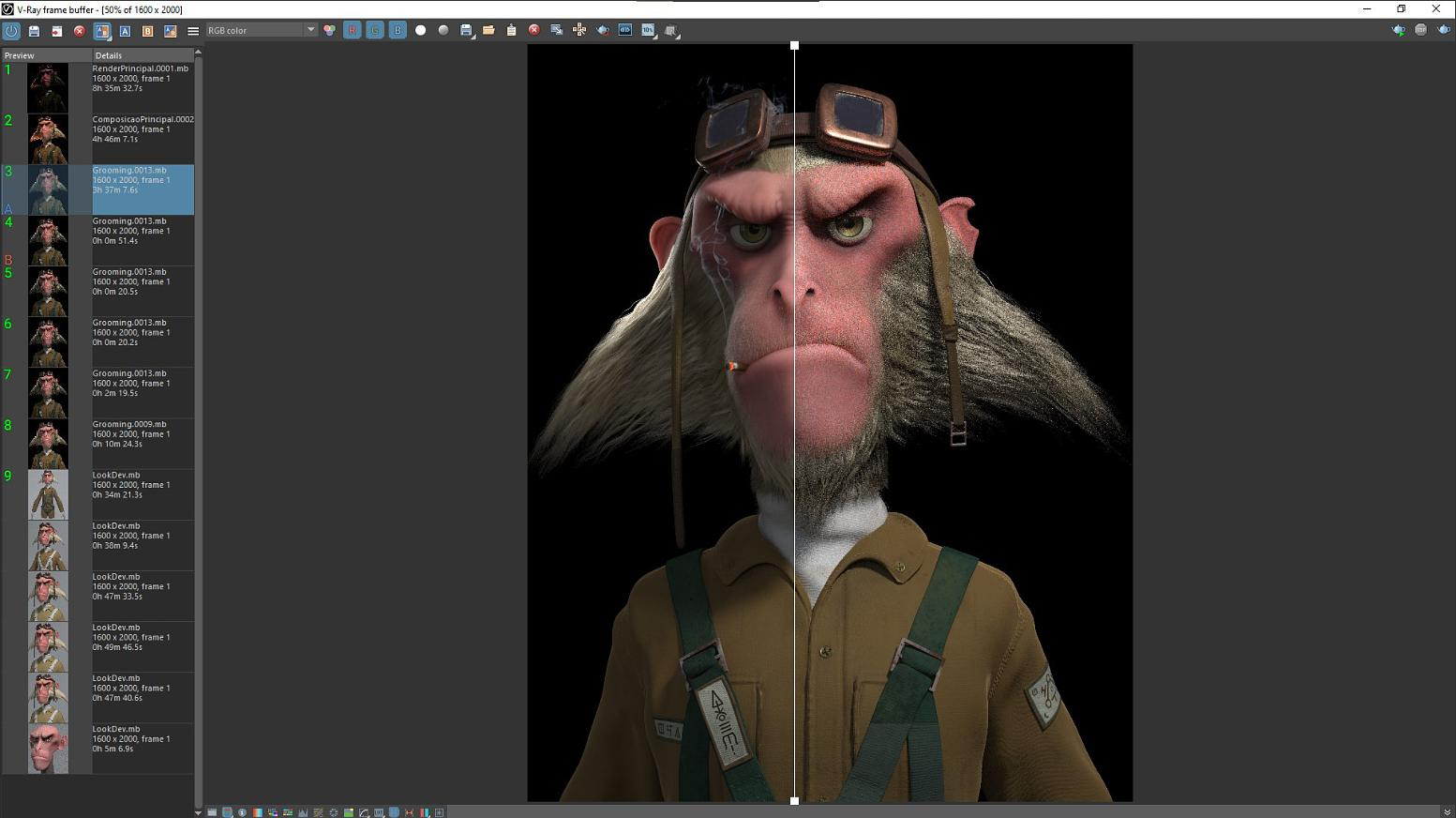1456x818 pixels.
Task: Toggle the red channel button
Action: click(353, 30)
